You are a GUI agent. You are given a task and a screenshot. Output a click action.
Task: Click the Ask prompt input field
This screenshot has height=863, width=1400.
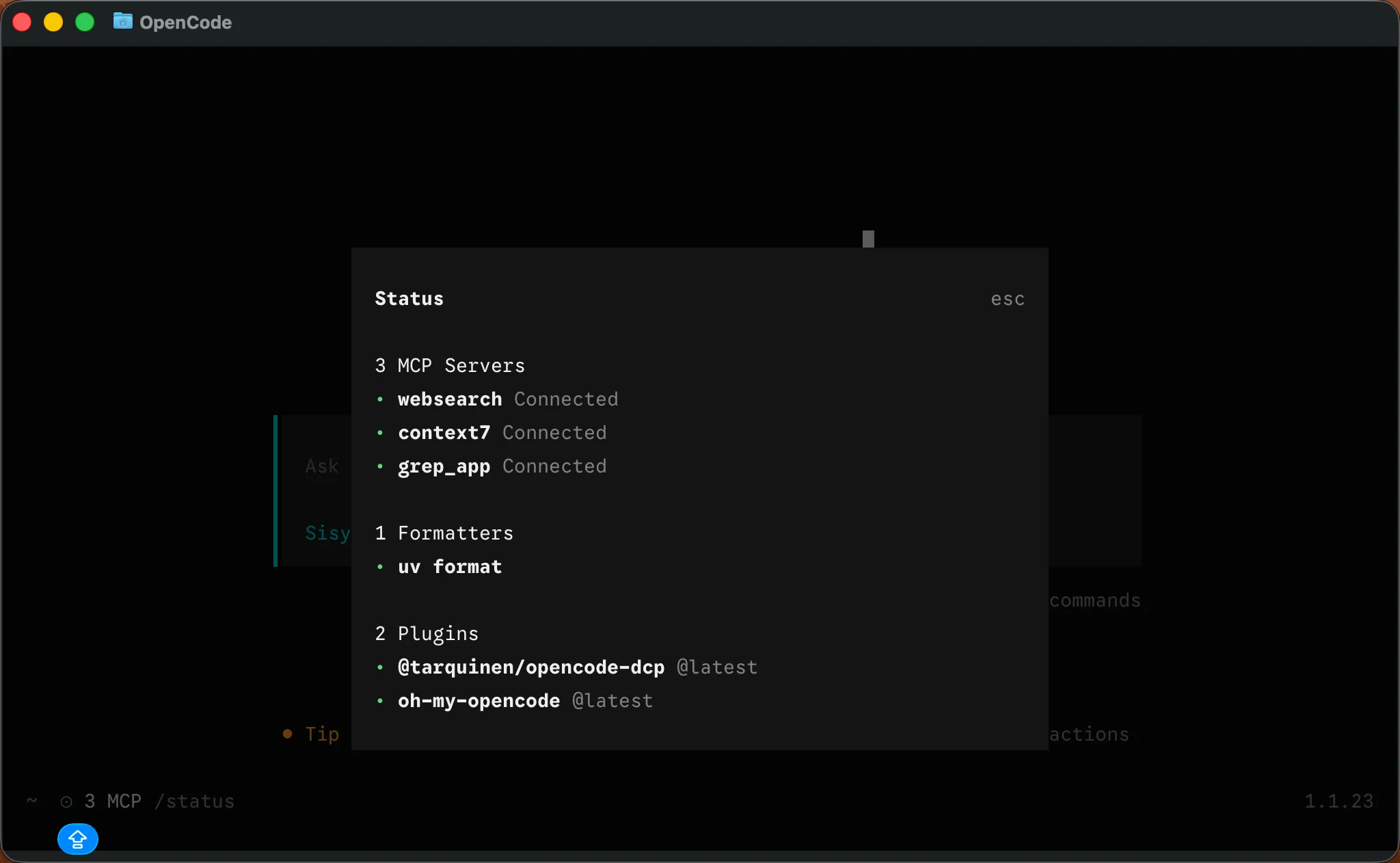coord(321,466)
